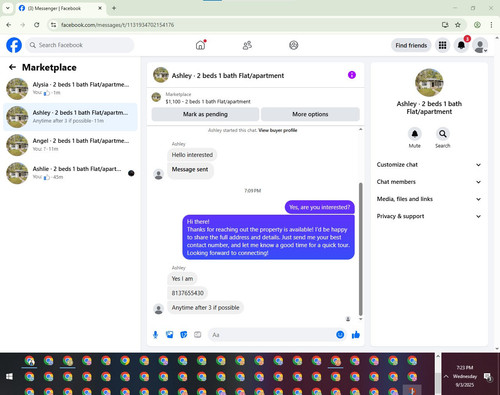Bookmark this page star icon
500x395 pixels.
click(x=458, y=25)
